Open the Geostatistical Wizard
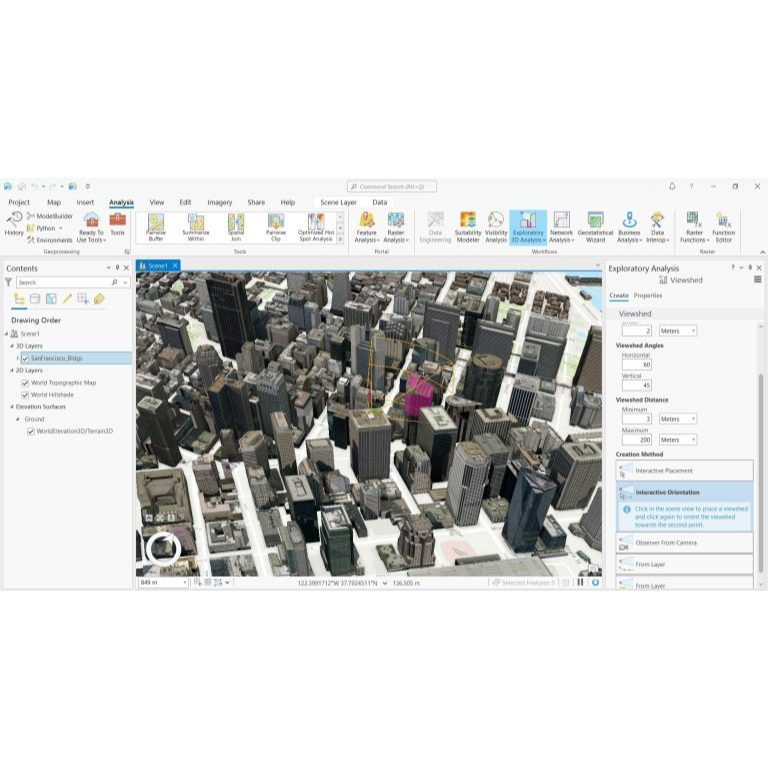 click(595, 227)
